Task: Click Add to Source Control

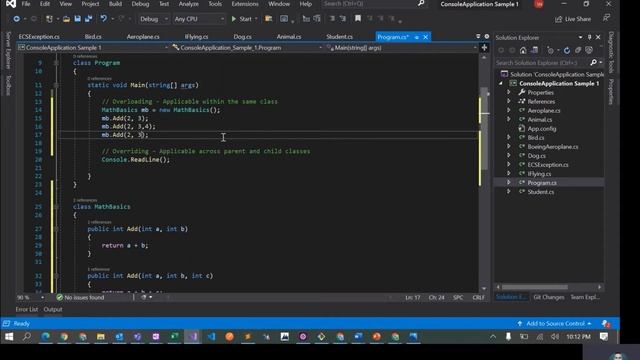Action: tap(554, 324)
